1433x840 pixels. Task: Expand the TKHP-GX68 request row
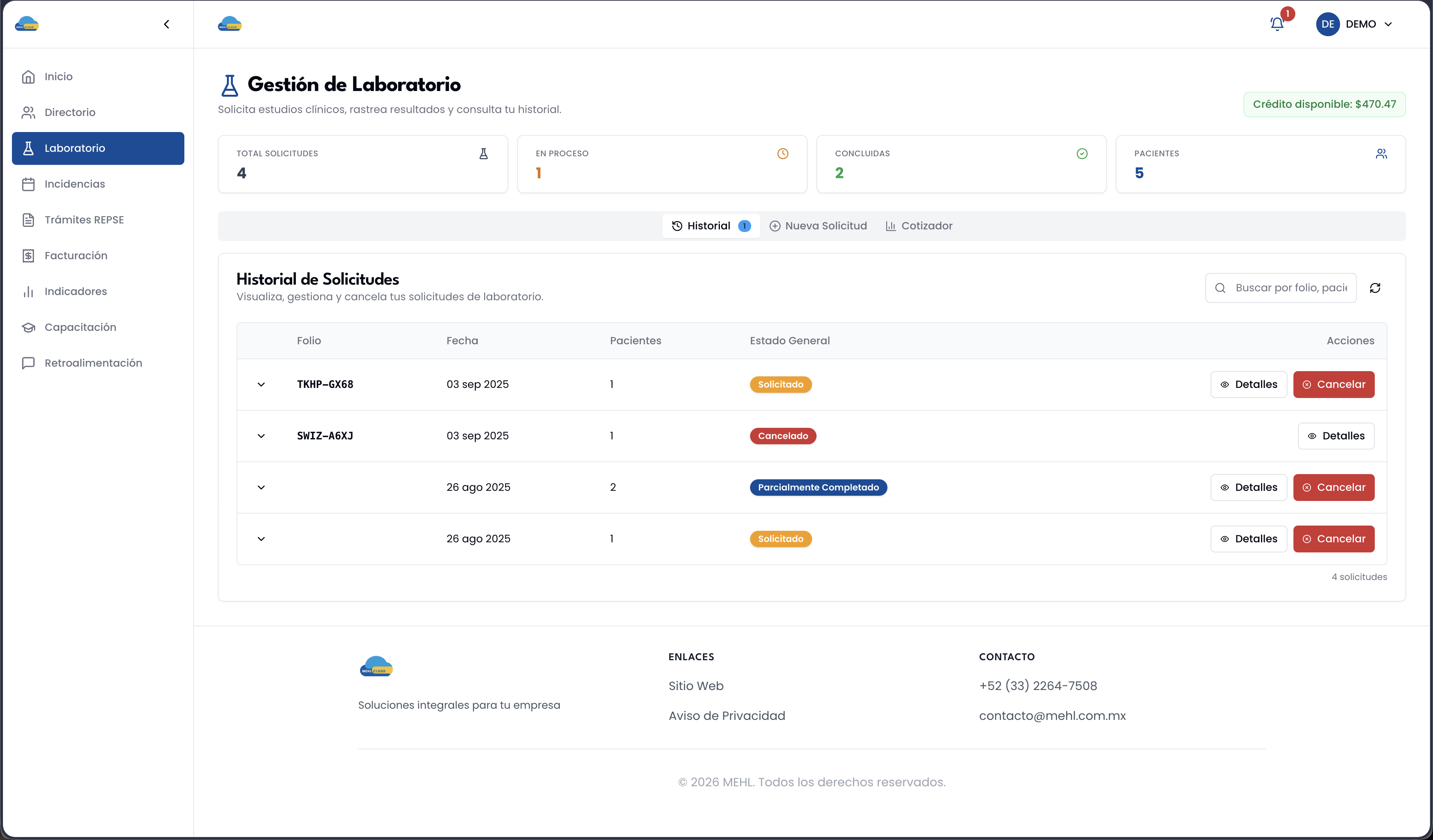[x=261, y=385]
